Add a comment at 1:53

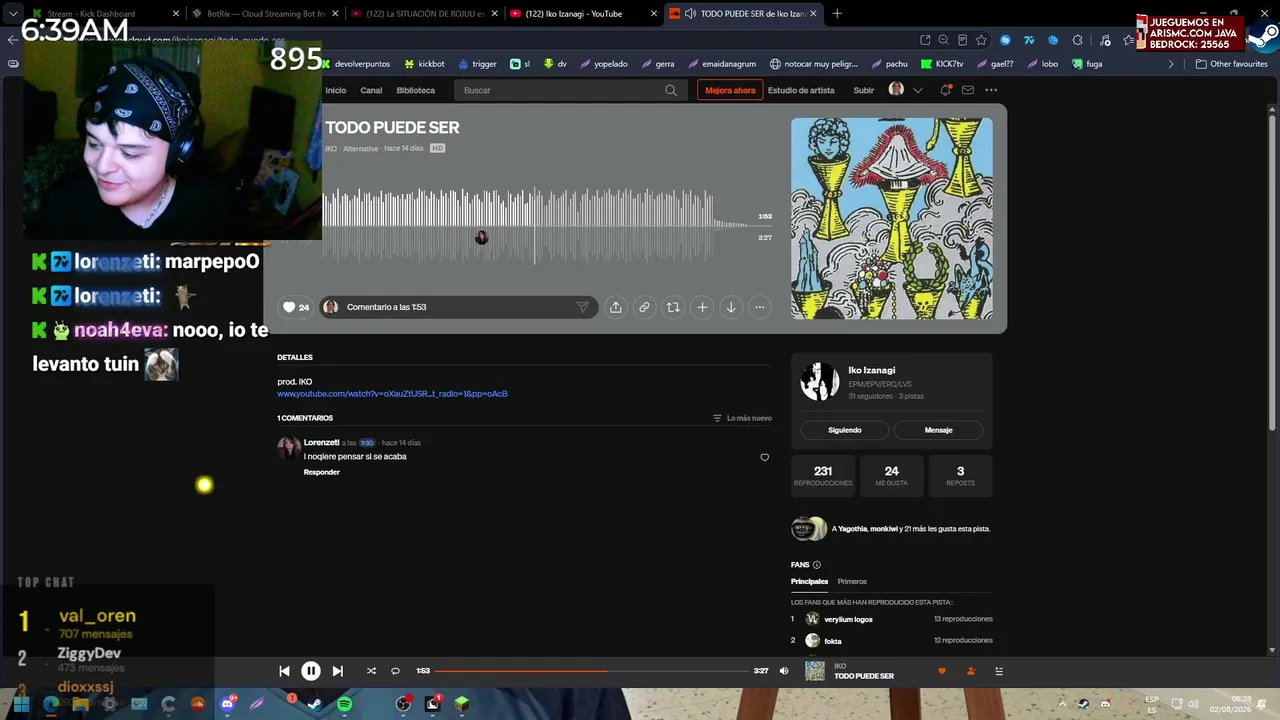pyautogui.click(x=458, y=307)
